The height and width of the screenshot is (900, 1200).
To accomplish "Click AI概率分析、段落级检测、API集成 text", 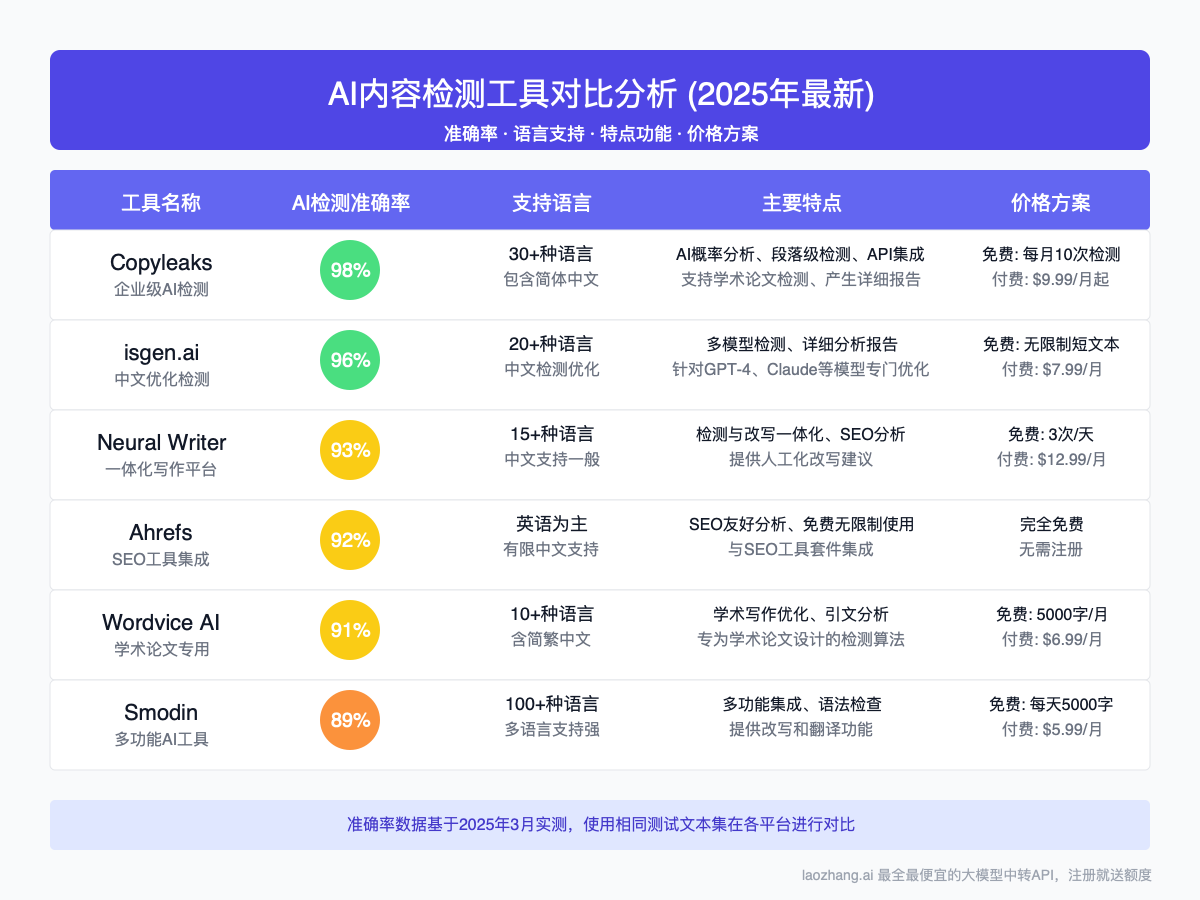I will (801, 254).
